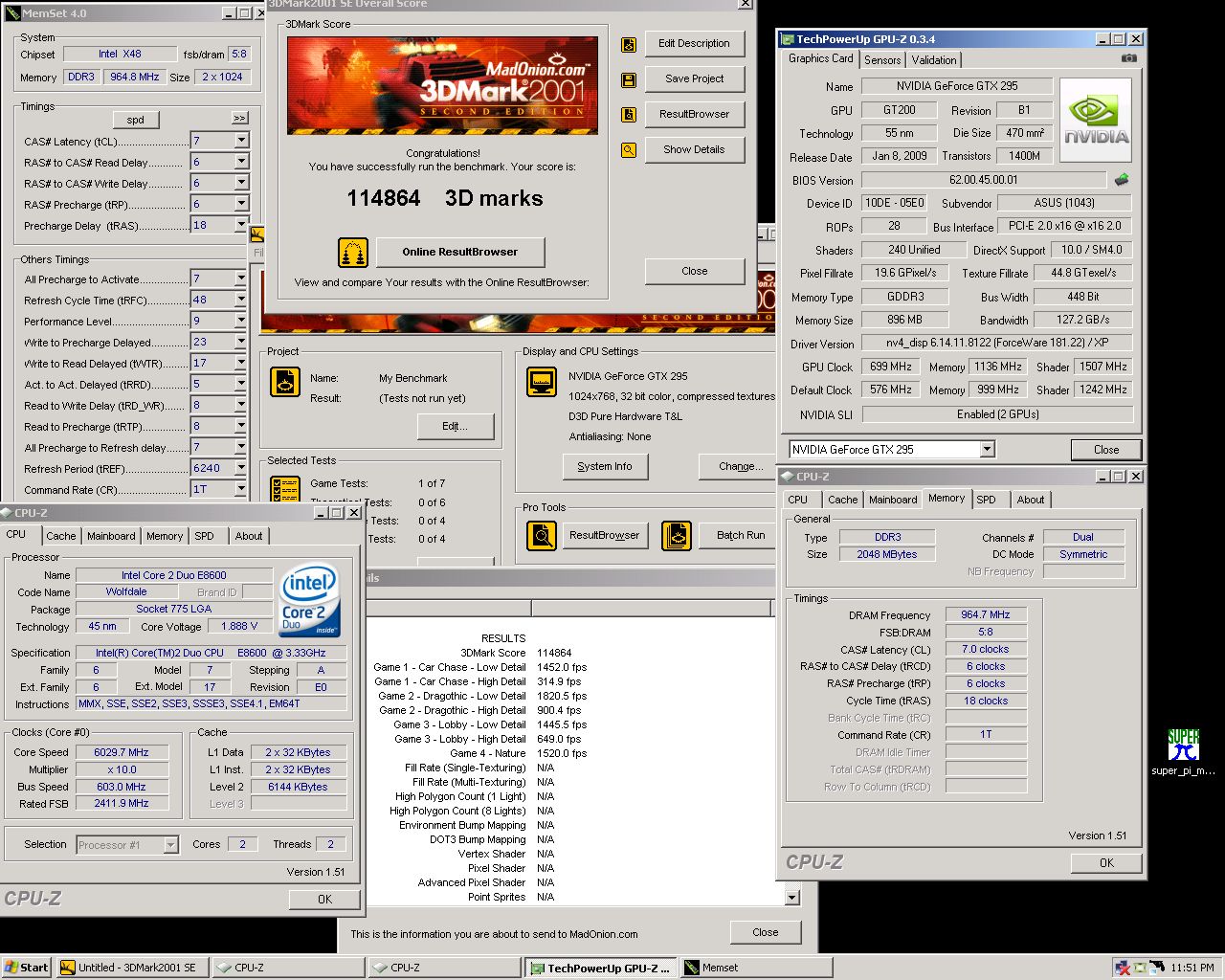Open Precharge Delay (tRAS) dropdown
This screenshot has width=1225, height=980.
click(x=241, y=225)
